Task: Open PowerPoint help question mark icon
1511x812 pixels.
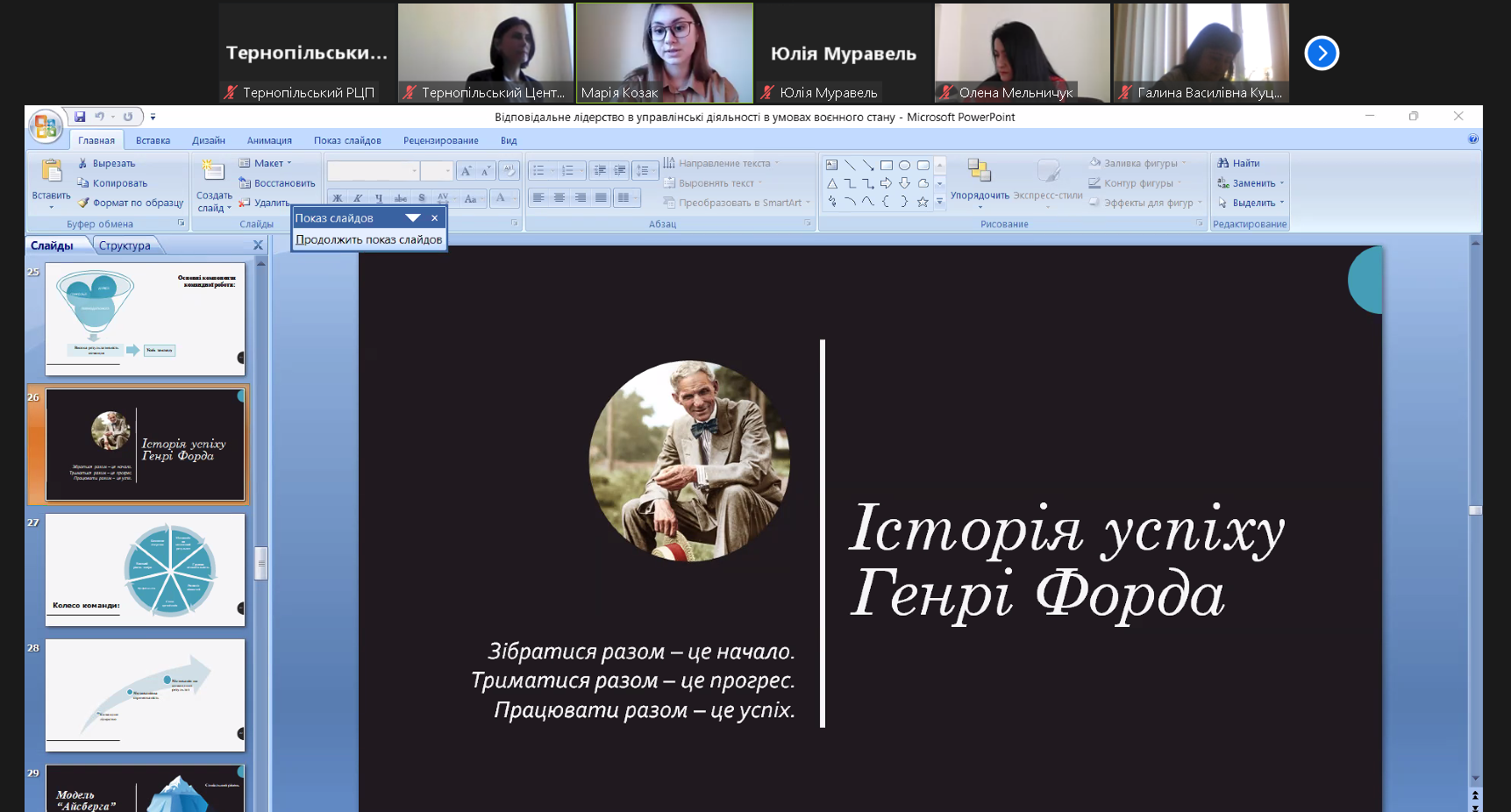Action: tap(1473, 139)
